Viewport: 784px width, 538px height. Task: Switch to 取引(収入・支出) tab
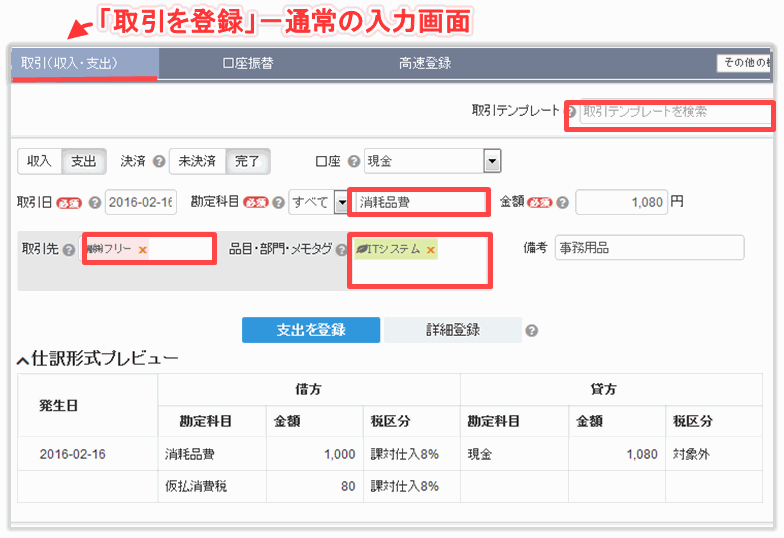click(x=84, y=64)
